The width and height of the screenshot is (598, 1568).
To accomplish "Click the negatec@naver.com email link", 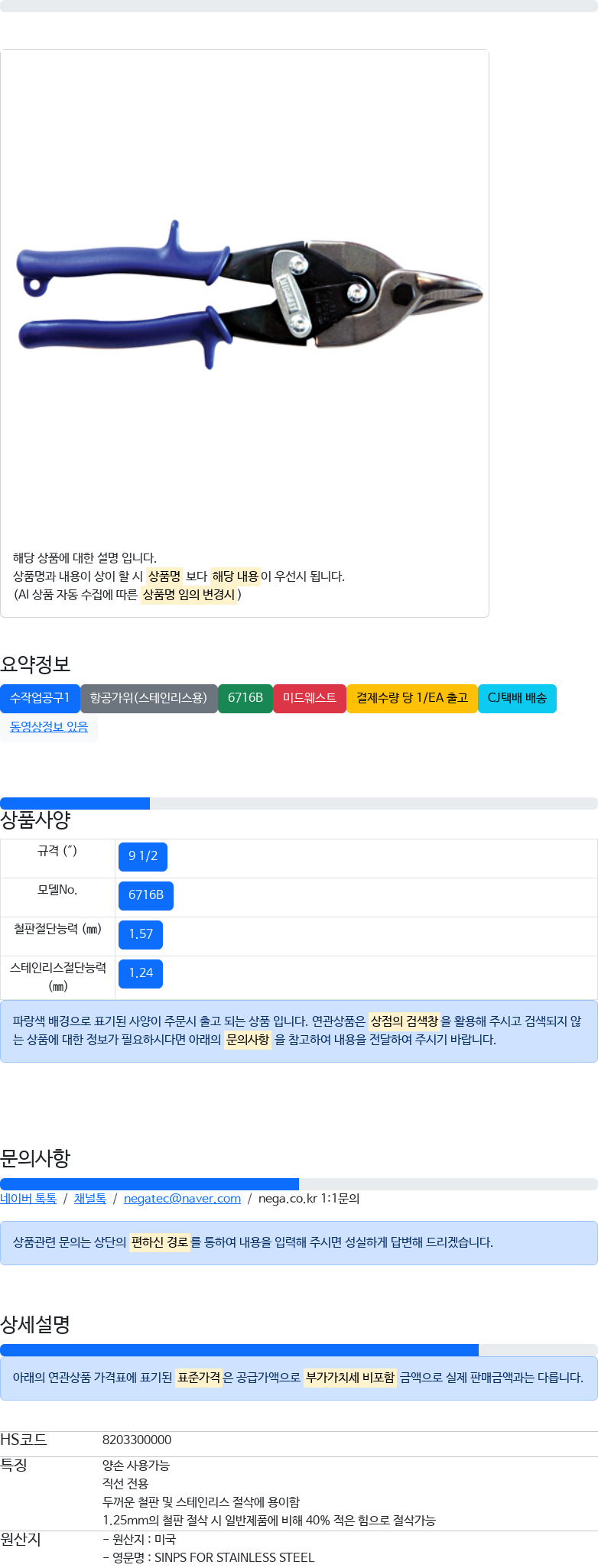I will point(182,1199).
